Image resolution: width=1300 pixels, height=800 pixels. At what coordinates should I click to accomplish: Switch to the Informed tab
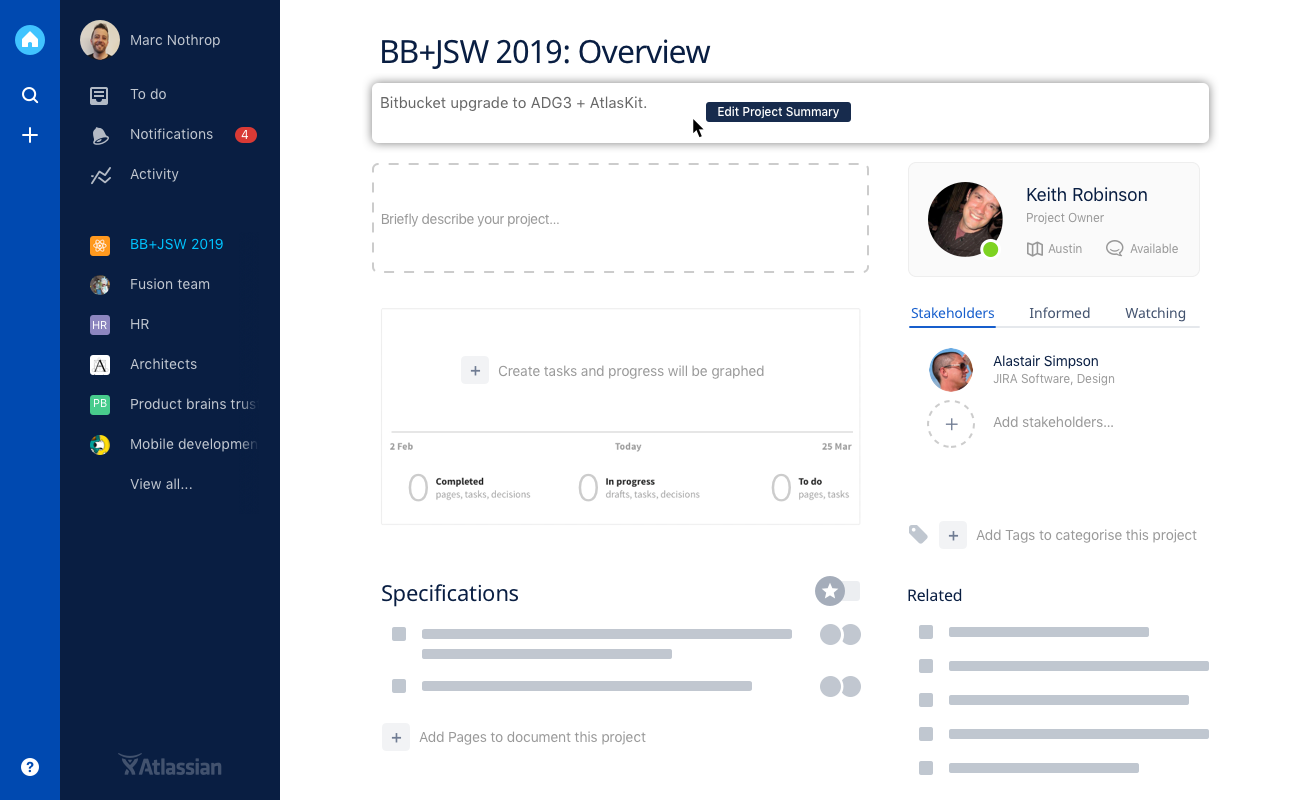(1060, 313)
